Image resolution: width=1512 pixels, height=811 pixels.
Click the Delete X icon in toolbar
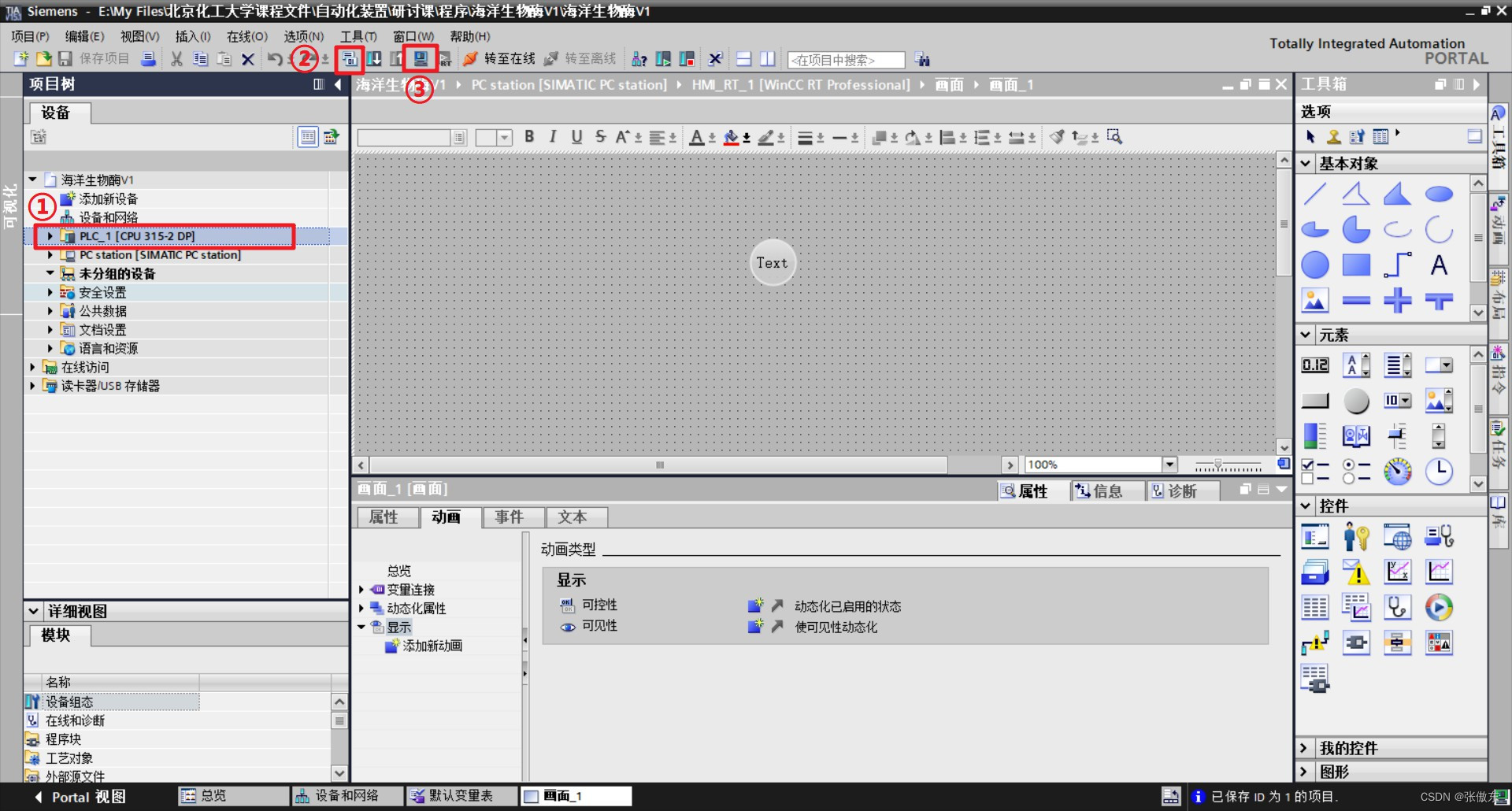pyautogui.click(x=248, y=59)
